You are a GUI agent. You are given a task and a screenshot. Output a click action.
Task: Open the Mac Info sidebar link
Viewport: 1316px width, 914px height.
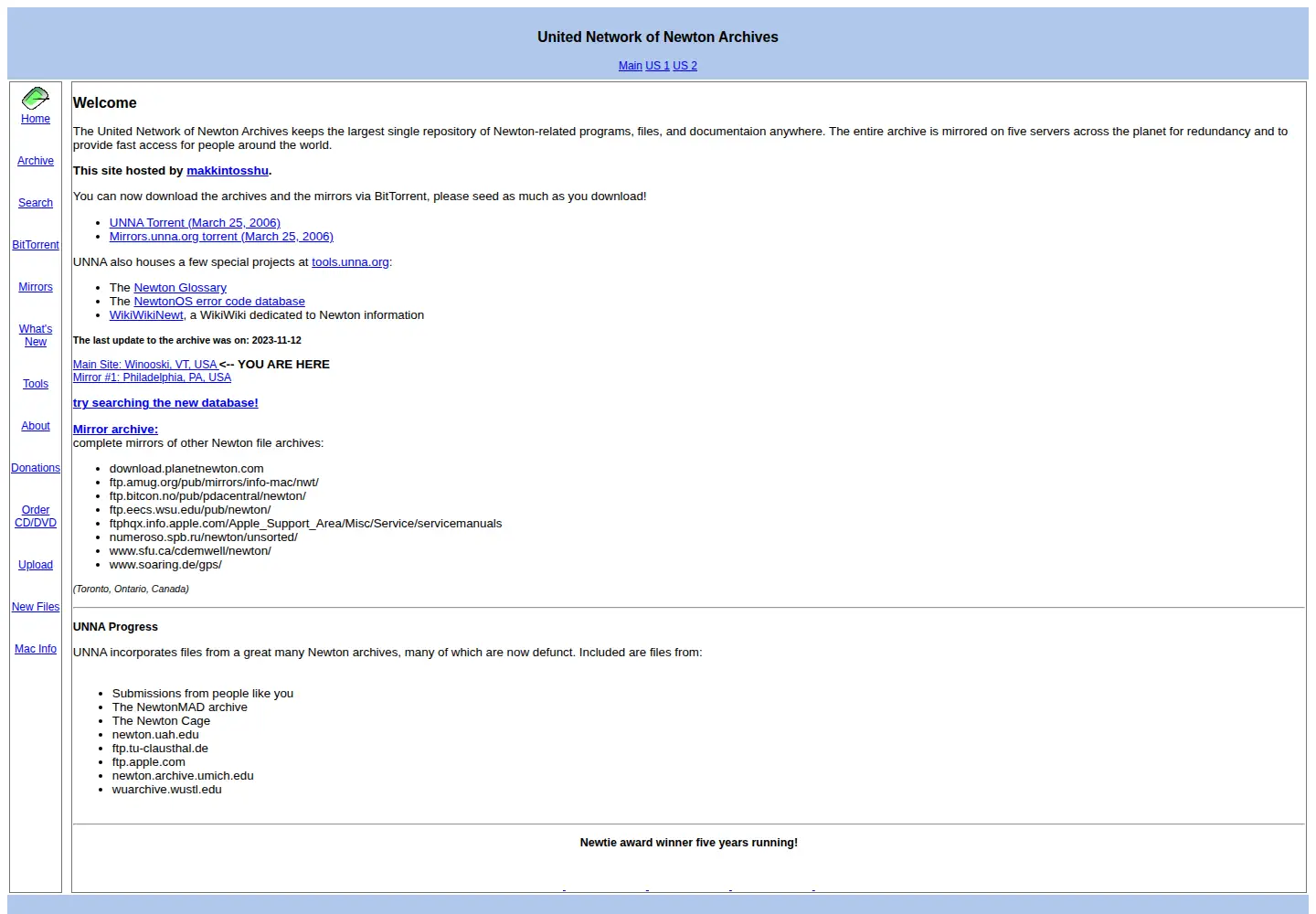point(36,649)
